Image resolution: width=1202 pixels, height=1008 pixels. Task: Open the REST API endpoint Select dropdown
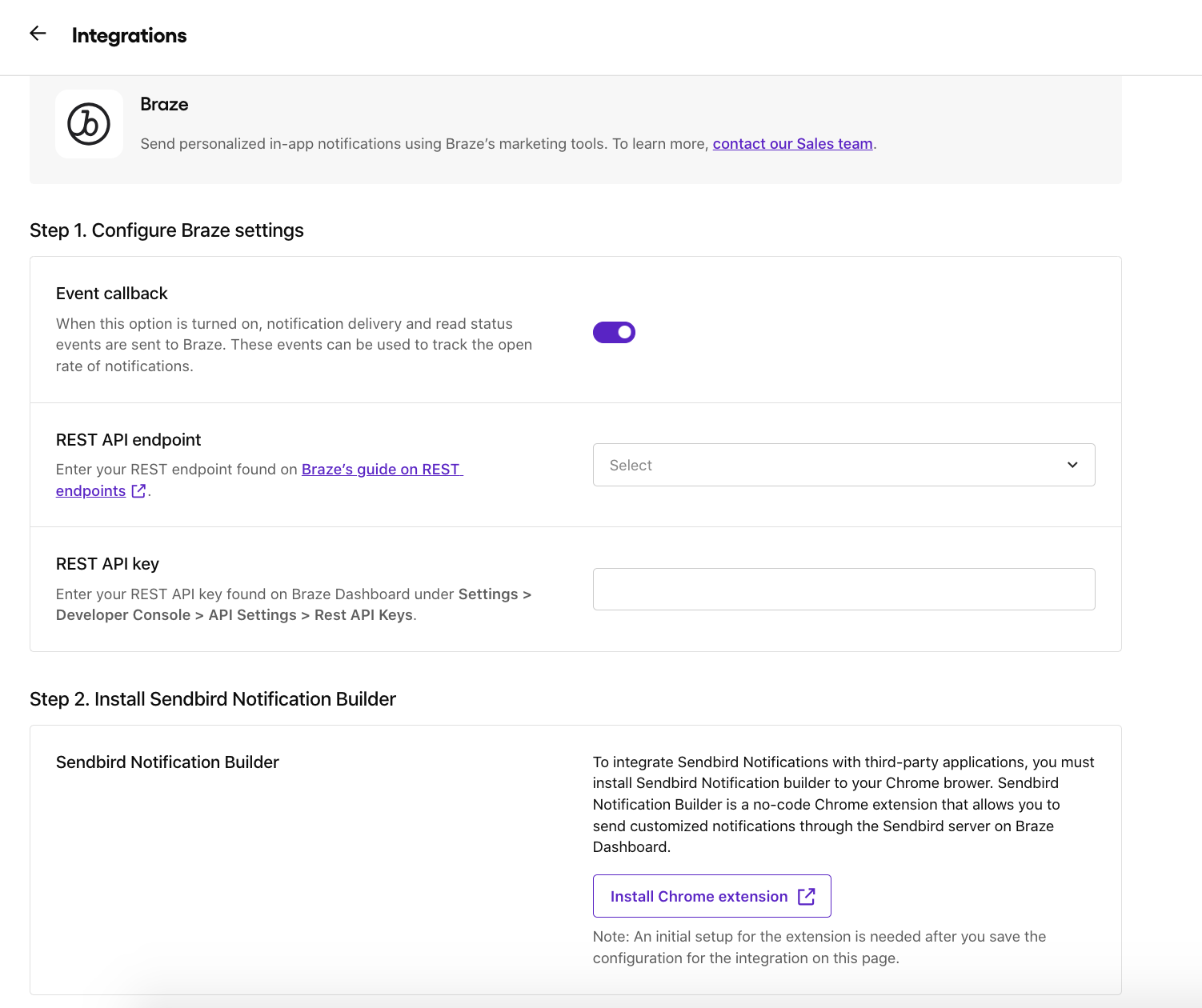click(x=843, y=465)
